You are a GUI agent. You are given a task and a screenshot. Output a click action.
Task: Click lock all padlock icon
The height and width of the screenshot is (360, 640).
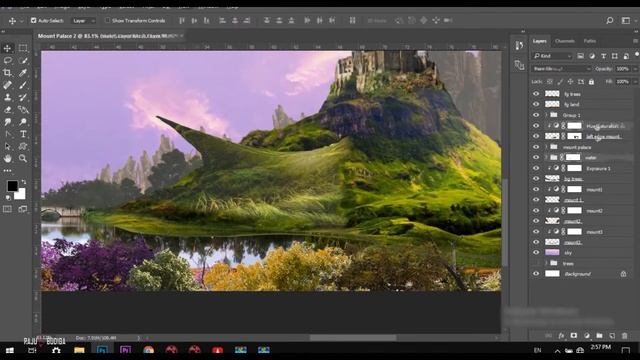[591, 82]
